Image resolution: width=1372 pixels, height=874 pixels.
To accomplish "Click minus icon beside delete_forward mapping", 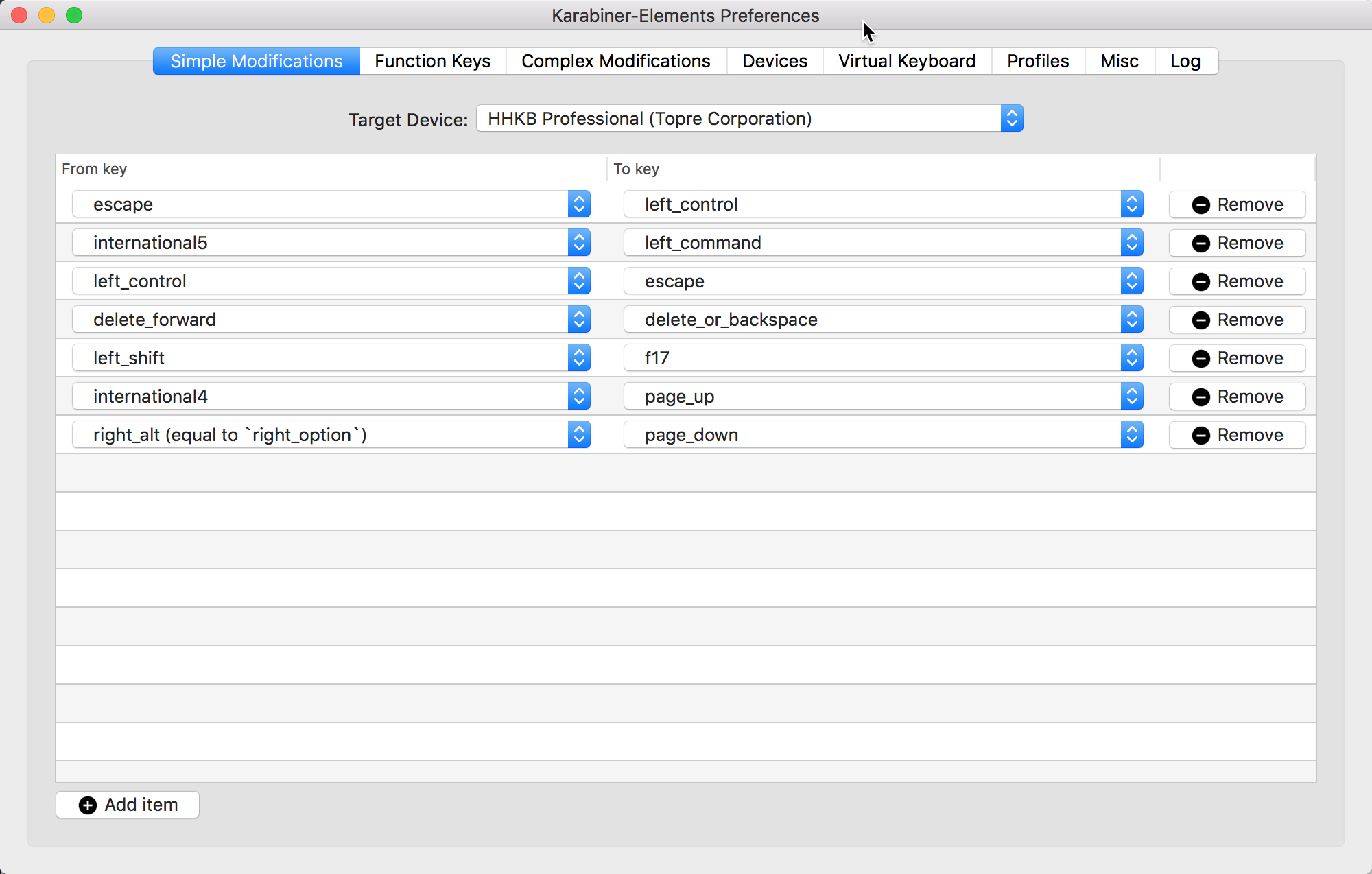I will click(x=1200, y=320).
